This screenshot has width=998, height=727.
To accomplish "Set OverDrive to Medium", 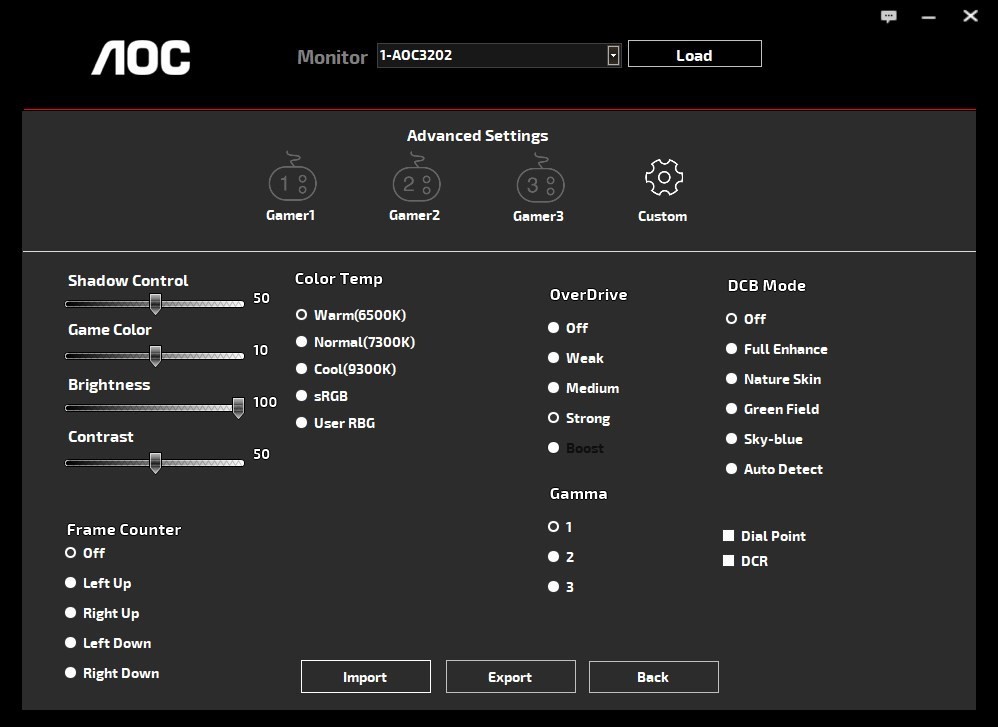I will click(554, 388).
